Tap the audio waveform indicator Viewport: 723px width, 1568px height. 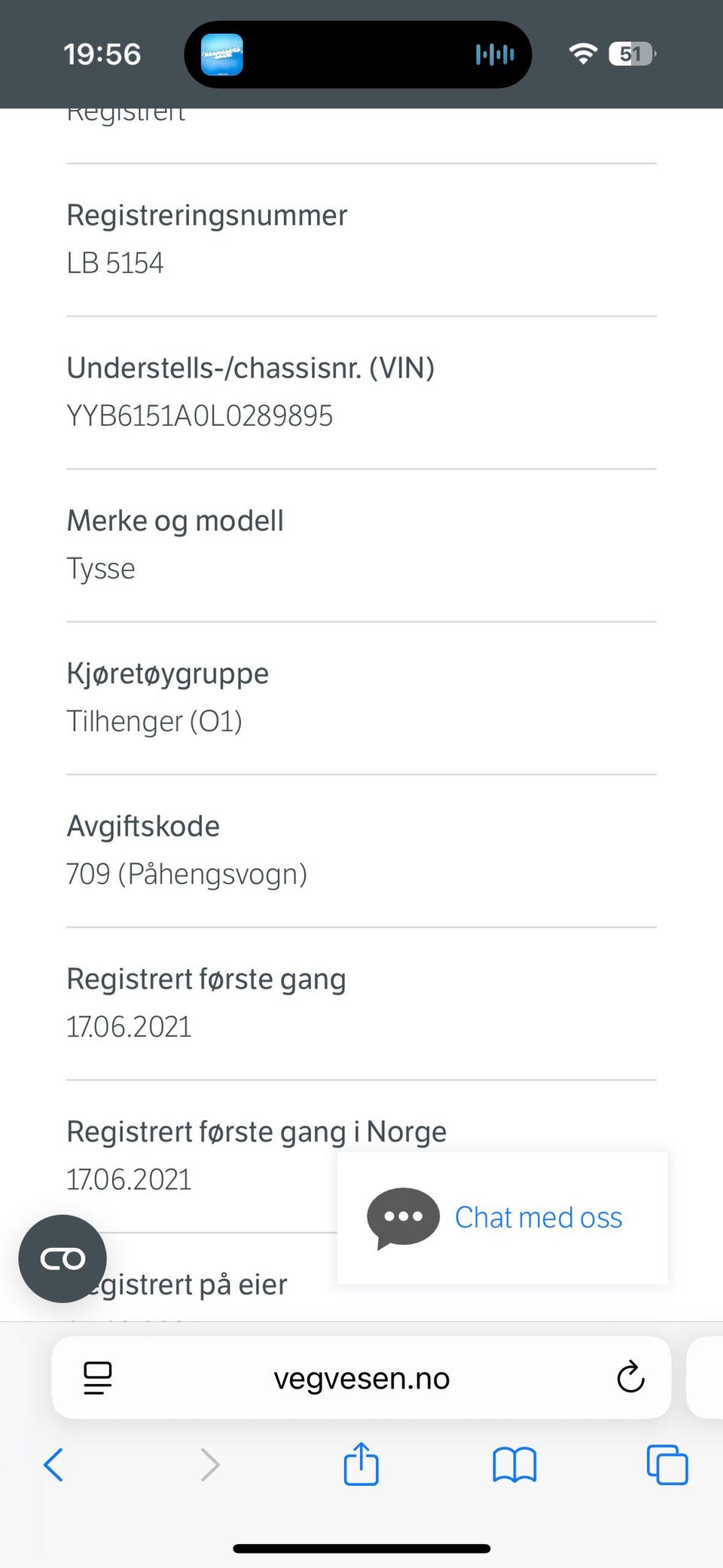(x=495, y=54)
